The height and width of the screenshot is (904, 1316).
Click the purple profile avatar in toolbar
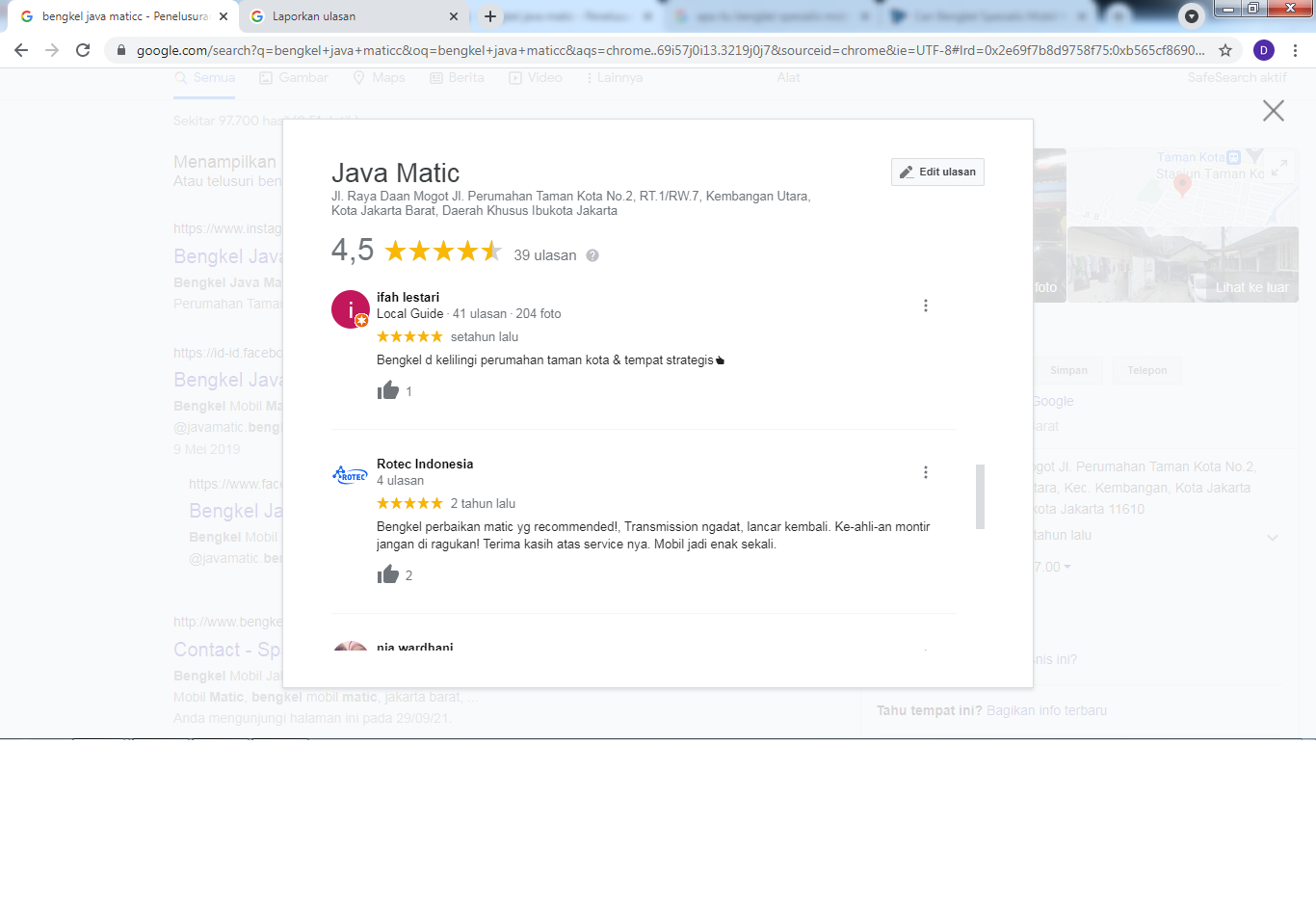coord(1264,50)
